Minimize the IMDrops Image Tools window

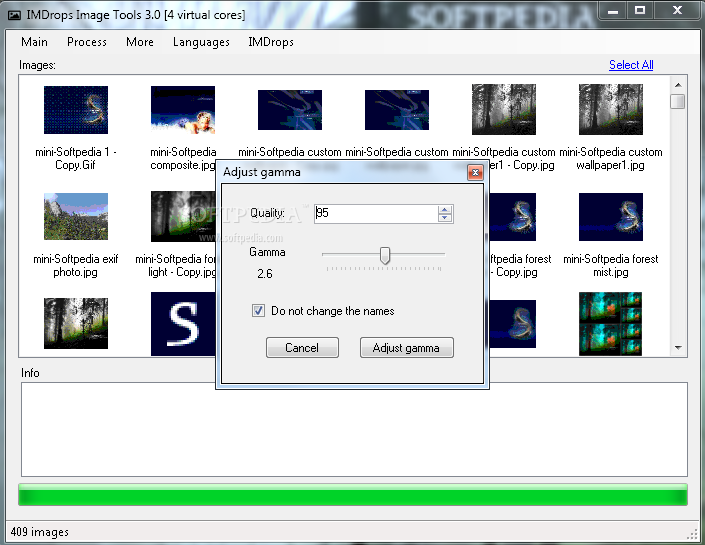613,11
